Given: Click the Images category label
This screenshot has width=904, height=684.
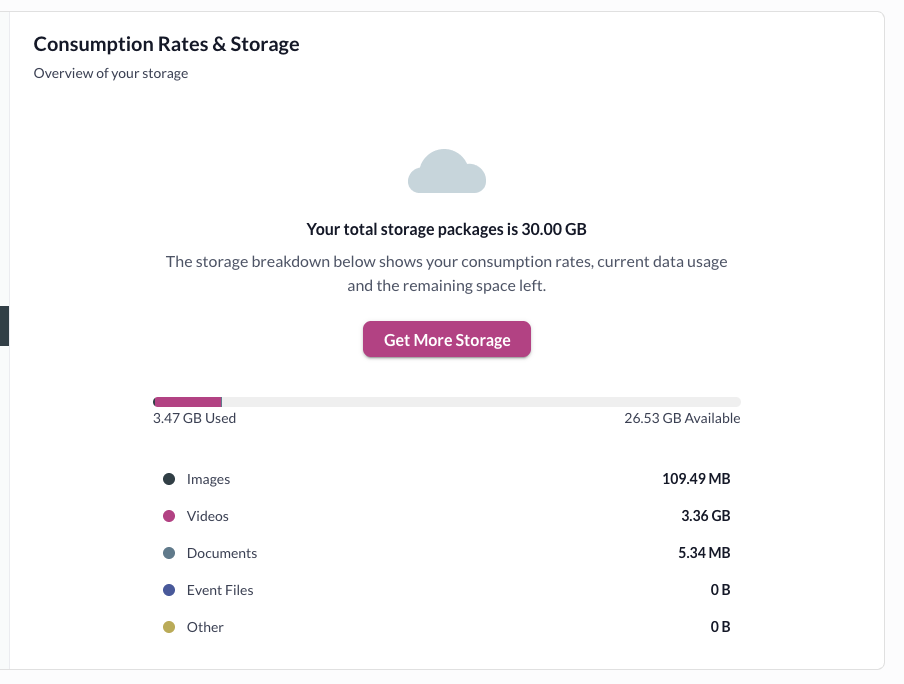Looking at the screenshot, I should point(208,480).
